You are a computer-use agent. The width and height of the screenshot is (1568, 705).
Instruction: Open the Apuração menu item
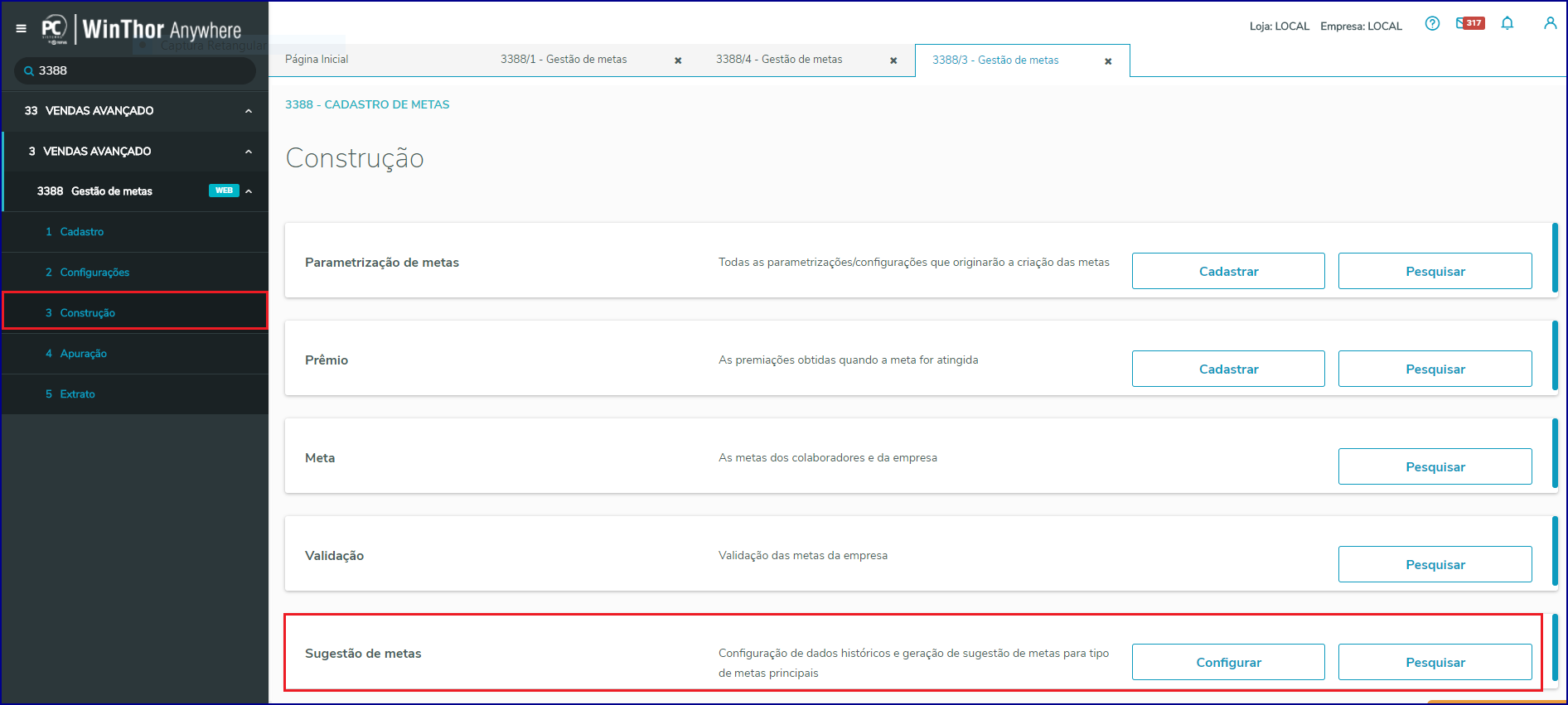[136, 354]
